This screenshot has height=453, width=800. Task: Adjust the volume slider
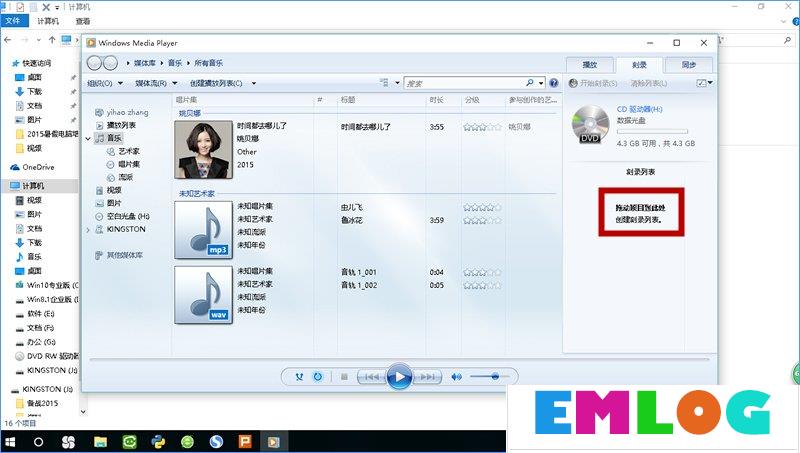490,376
